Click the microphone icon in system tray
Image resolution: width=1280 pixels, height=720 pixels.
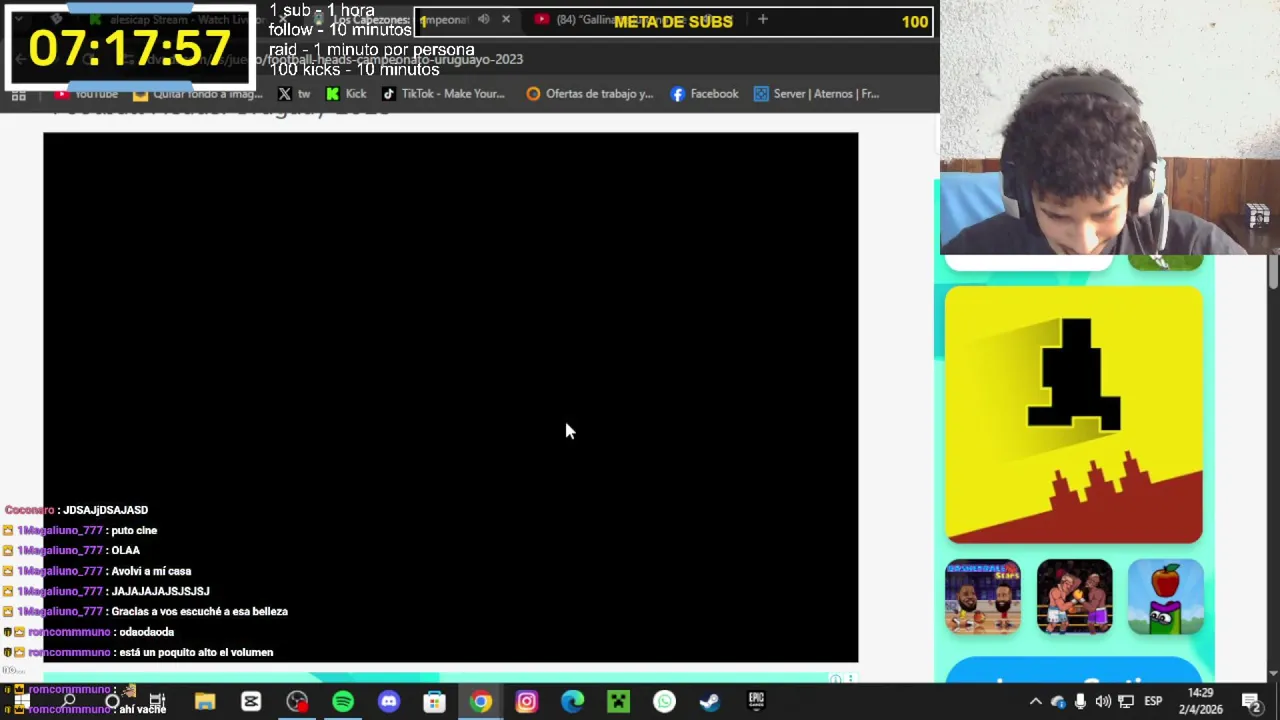point(1081,702)
